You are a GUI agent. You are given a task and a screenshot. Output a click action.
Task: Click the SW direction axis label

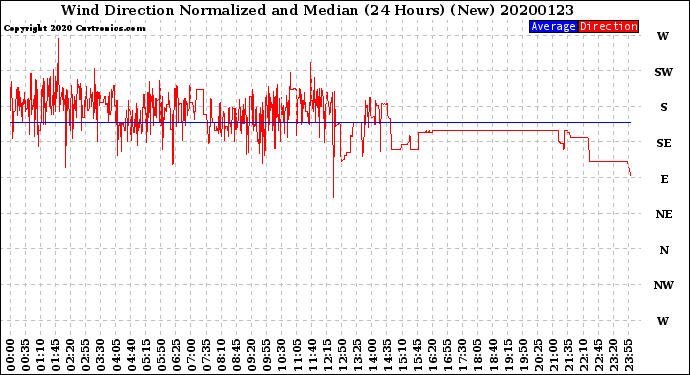pos(663,72)
